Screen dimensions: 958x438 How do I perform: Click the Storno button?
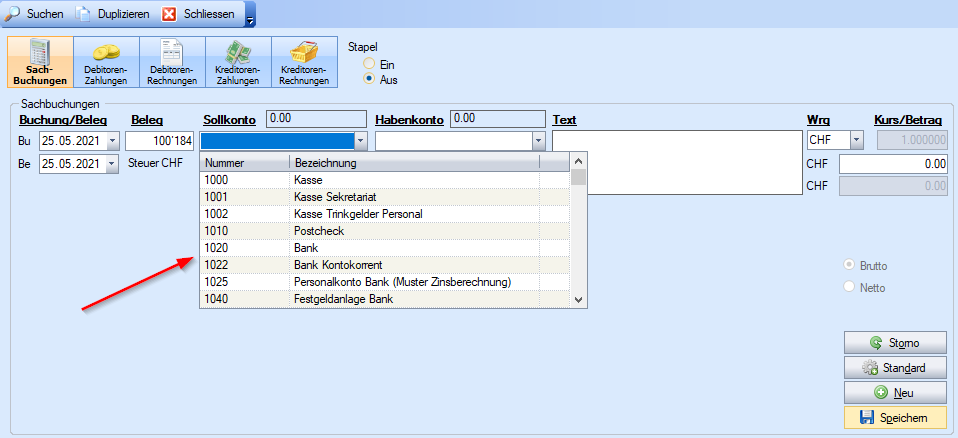pos(894,343)
